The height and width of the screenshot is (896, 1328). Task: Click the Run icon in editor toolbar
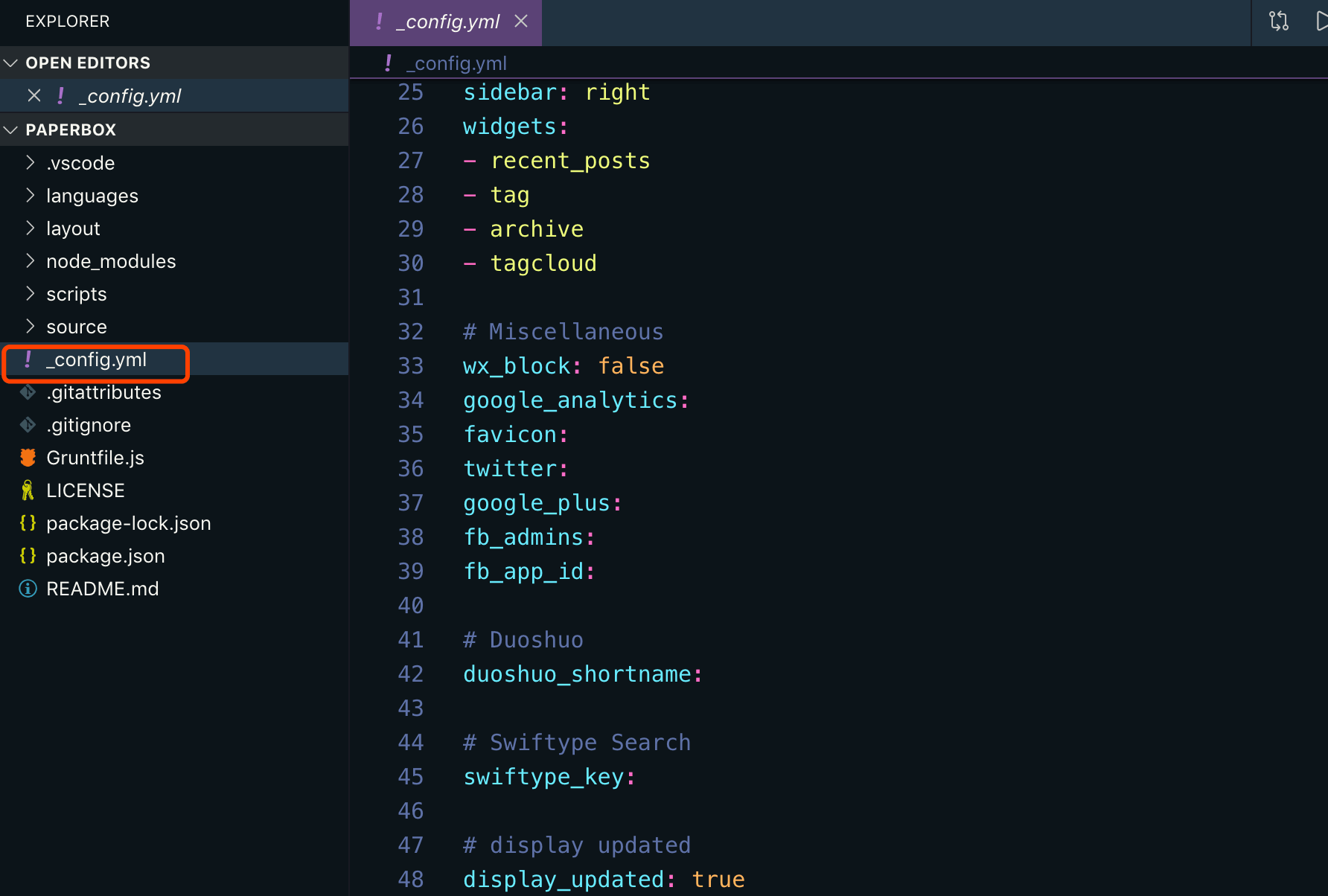[x=1321, y=22]
